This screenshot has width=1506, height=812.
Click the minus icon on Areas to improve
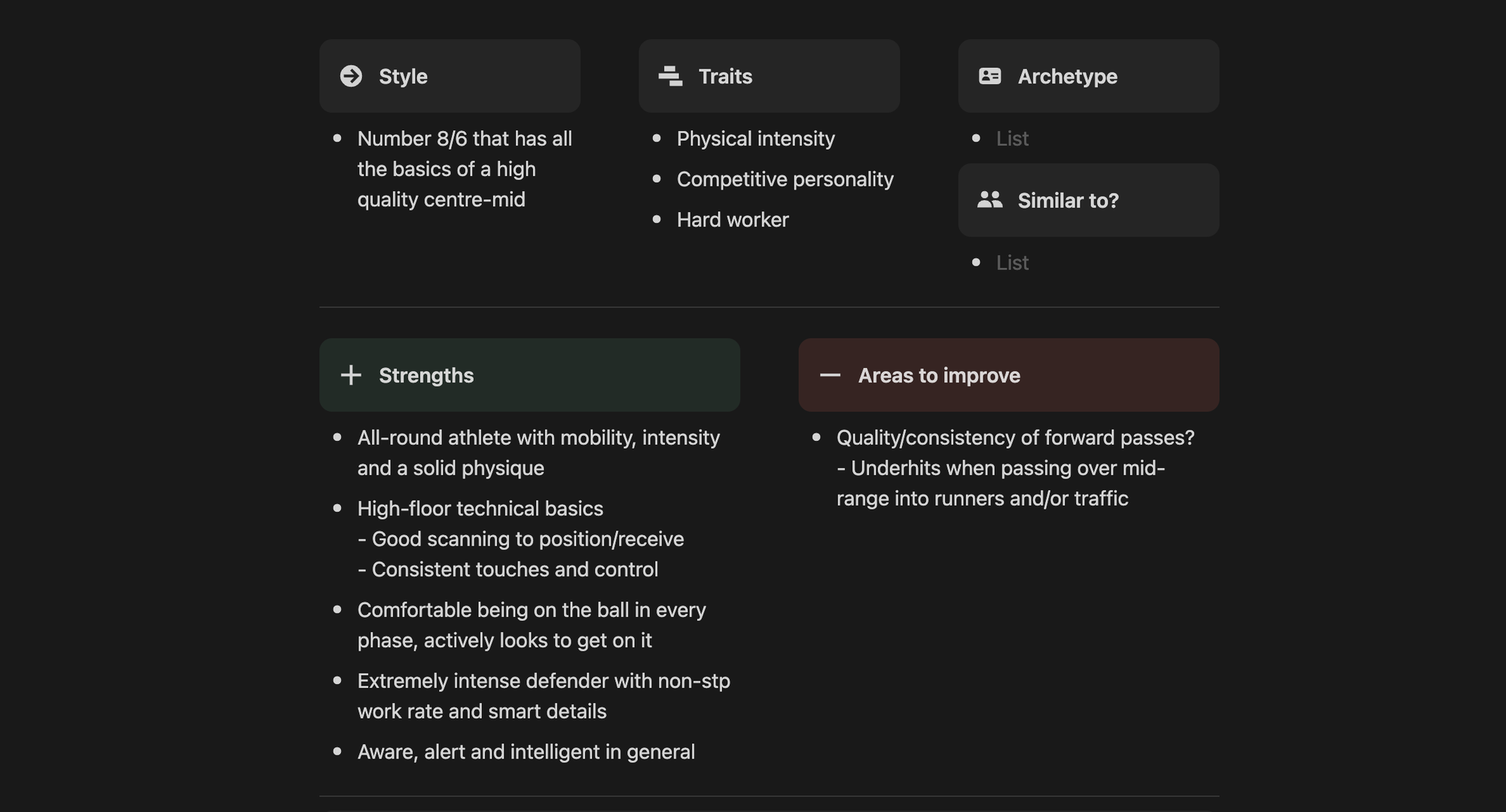tap(829, 375)
